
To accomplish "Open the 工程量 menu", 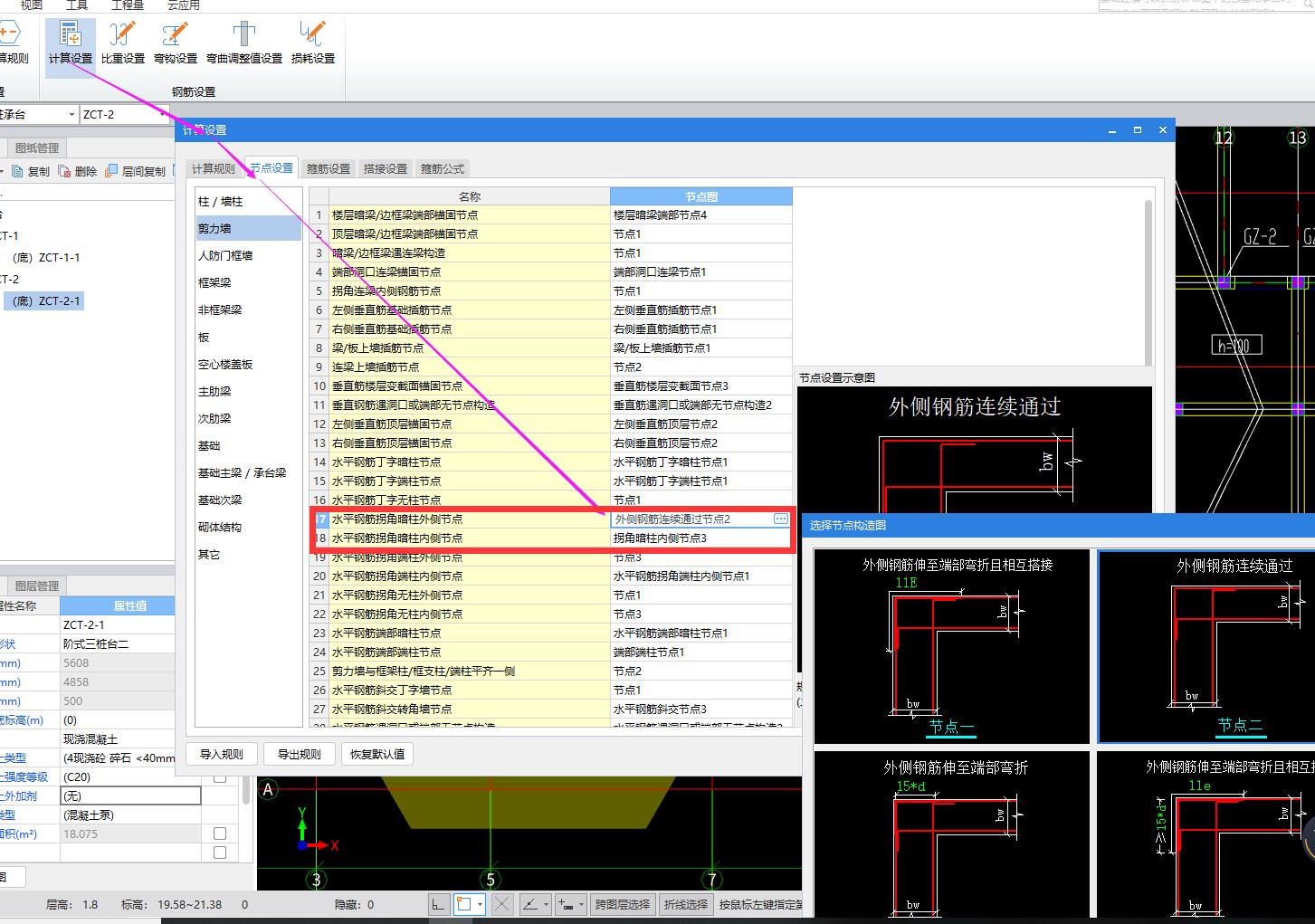I will pos(128,5).
